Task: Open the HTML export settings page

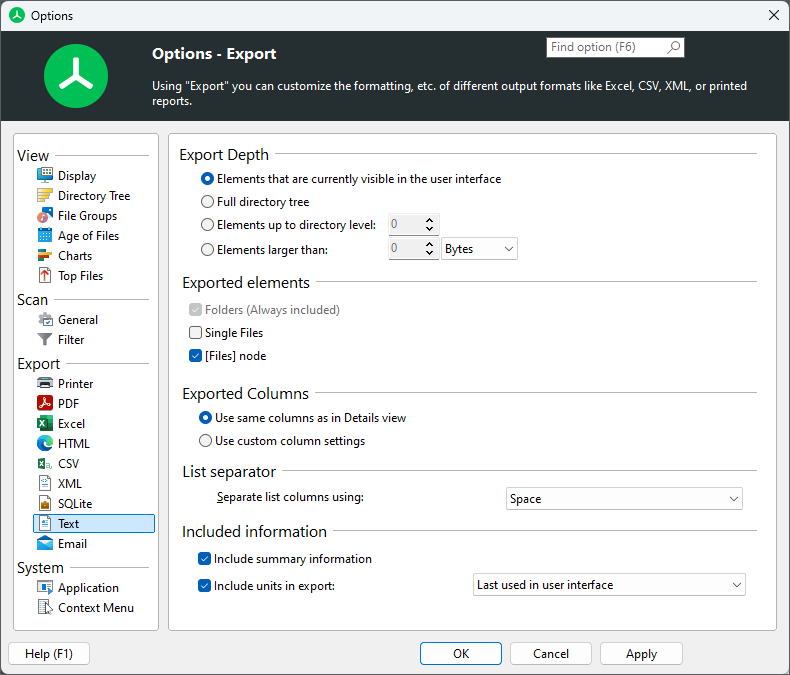Action: pyautogui.click(x=73, y=444)
